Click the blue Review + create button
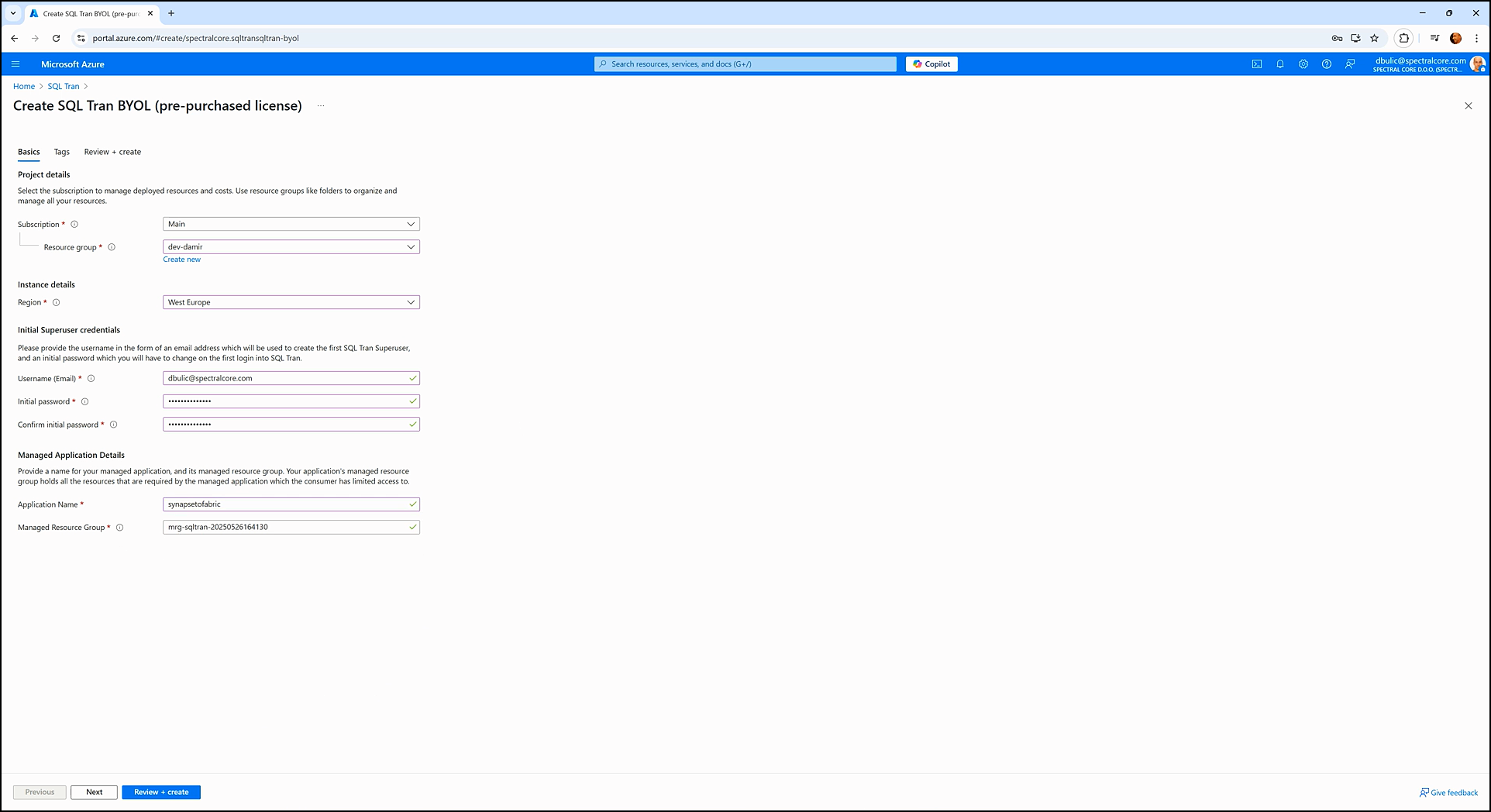The image size is (1491, 812). [x=161, y=792]
